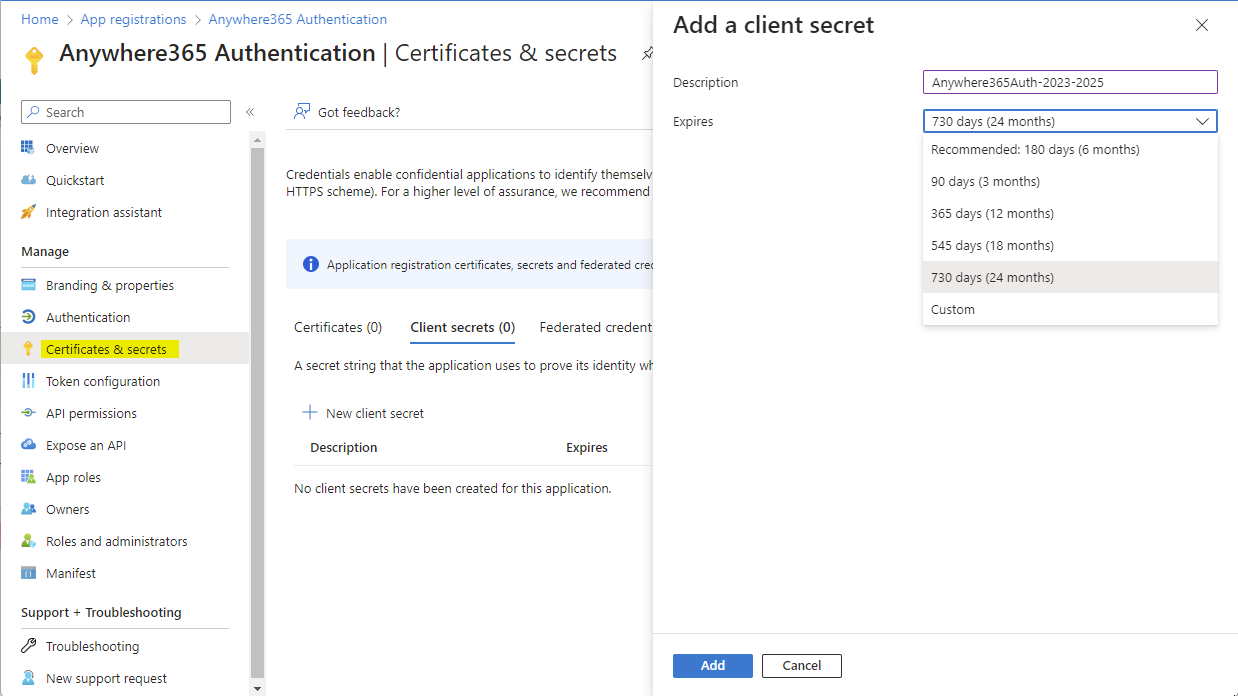1238x696 pixels.
Task: Click the Expose an API icon
Action: coord(28,445)
